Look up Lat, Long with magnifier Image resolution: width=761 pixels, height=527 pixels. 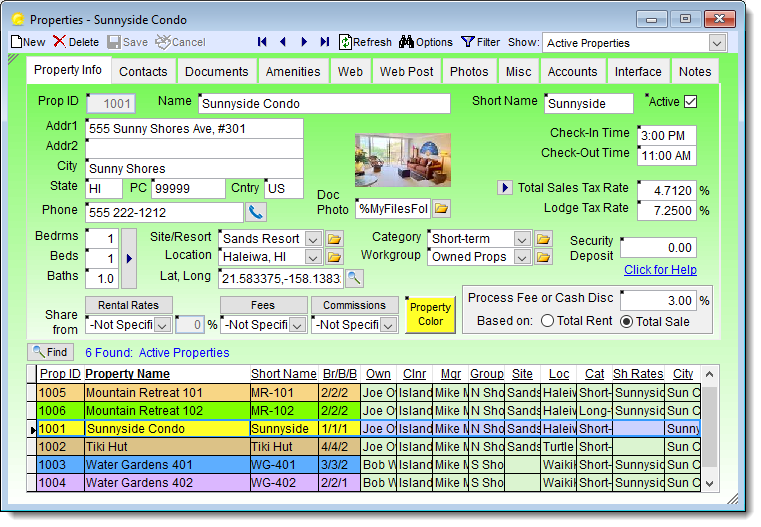click(x=354, y=278)
